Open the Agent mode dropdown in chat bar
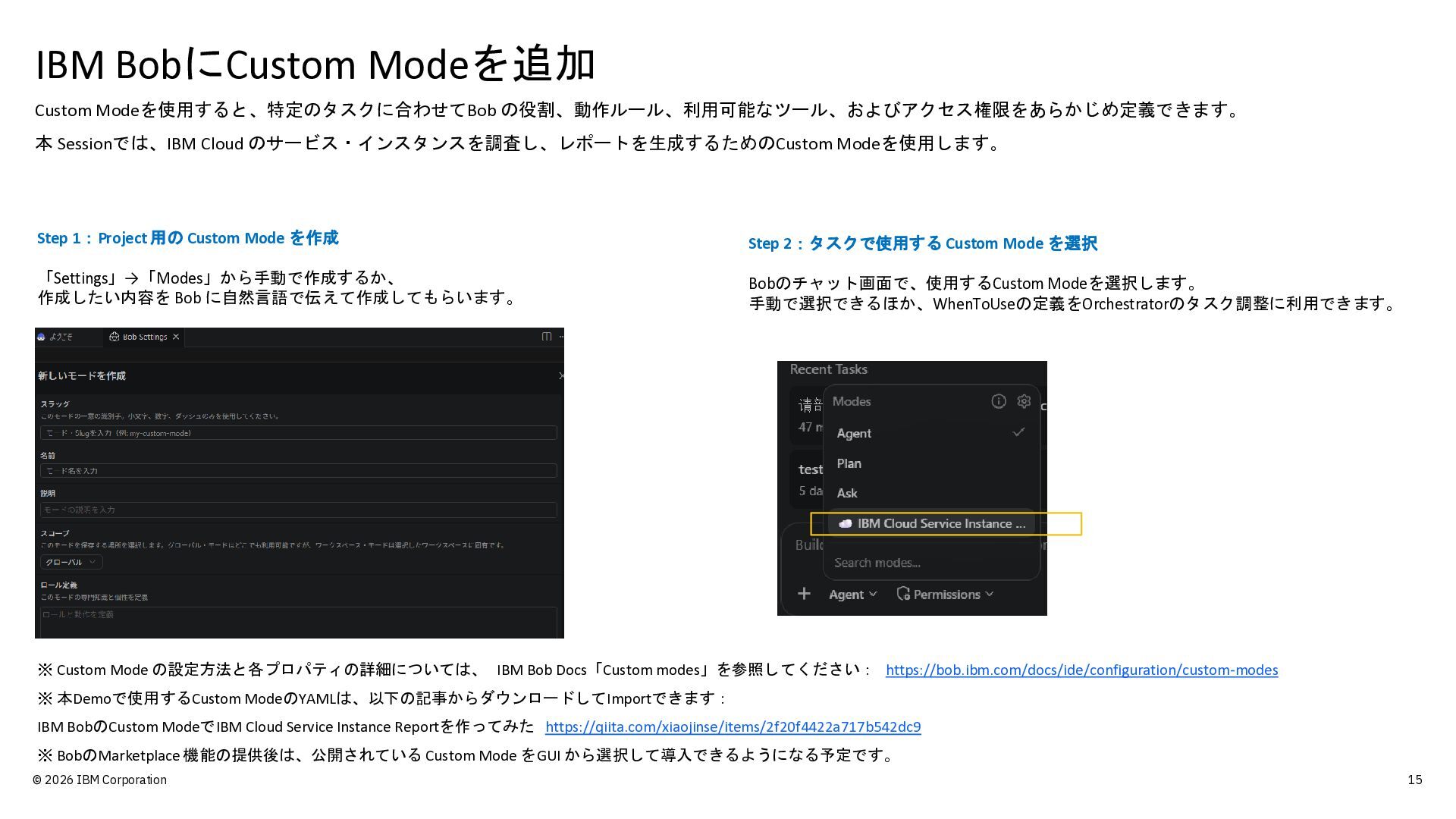Image resolution: width=1456 pixels, height=819 pixels. tap(852, 595)
